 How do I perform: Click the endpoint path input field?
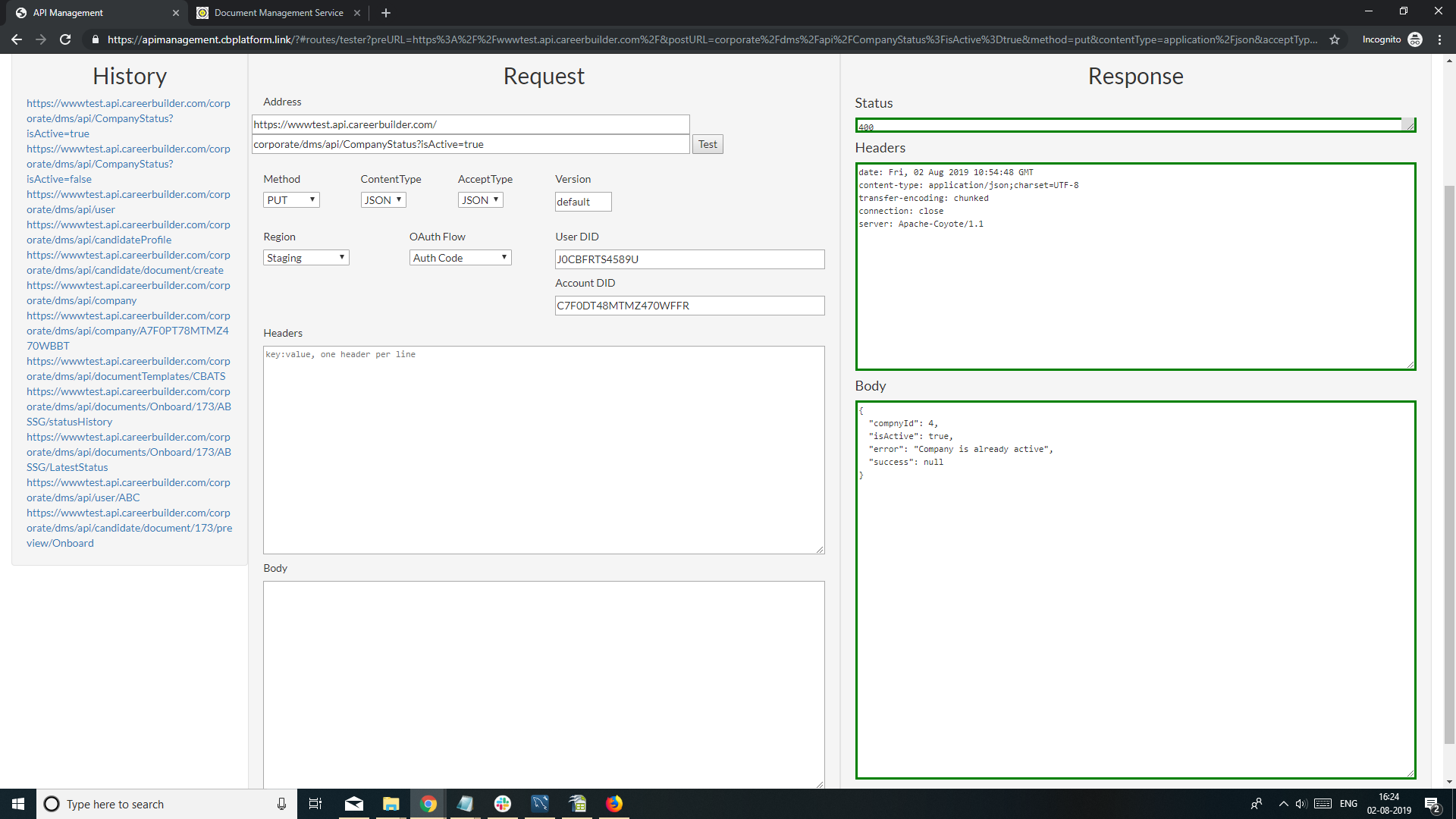click(470, 144)
